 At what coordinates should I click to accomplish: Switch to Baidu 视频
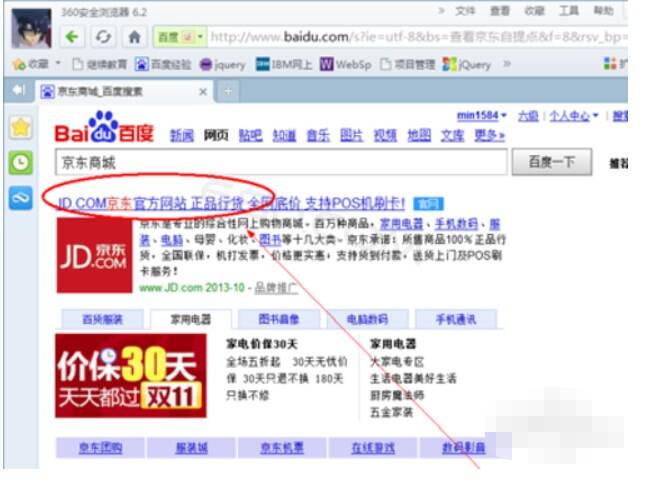pos(385,136)
